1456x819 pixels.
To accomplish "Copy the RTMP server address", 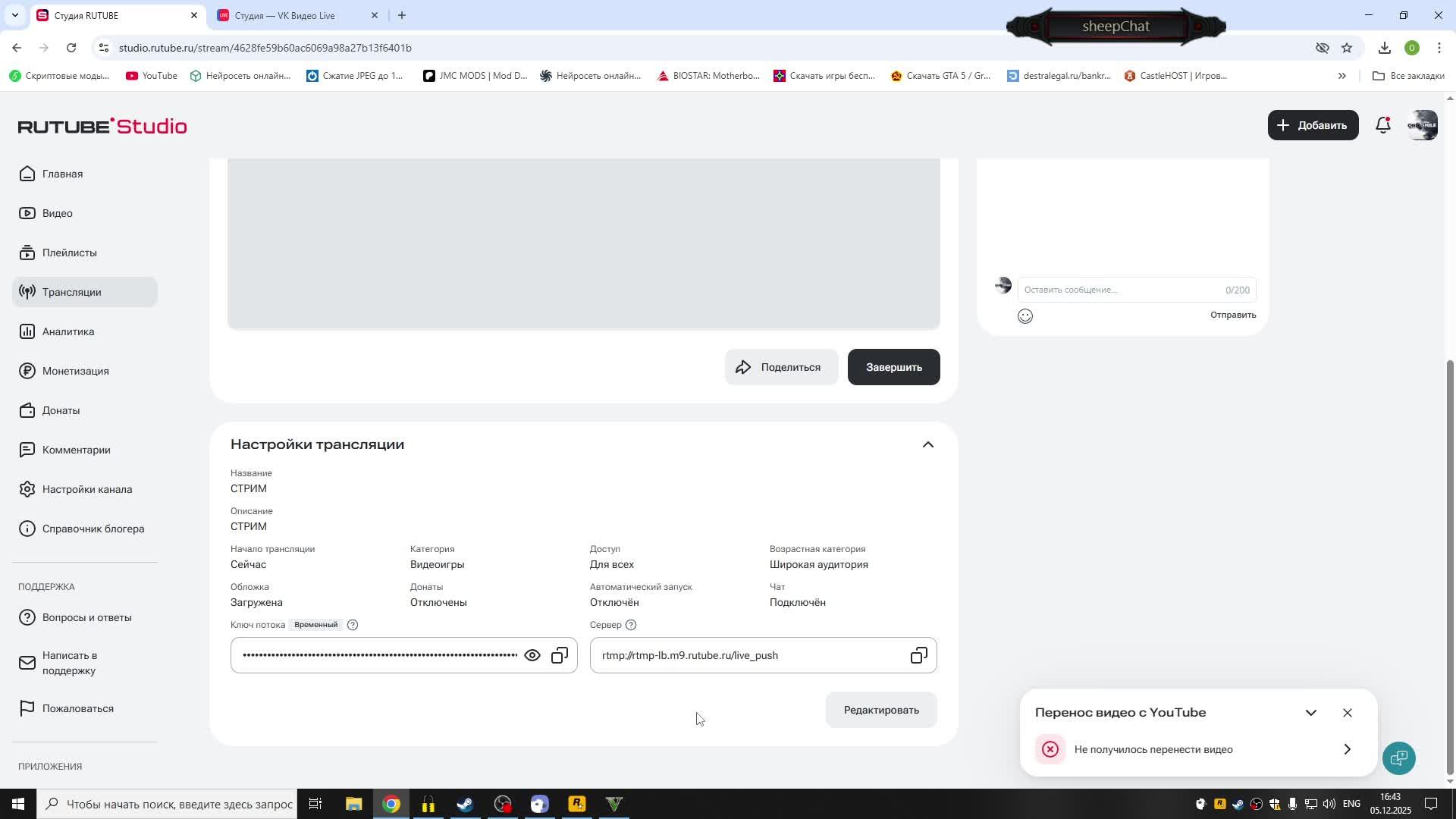I will pos(918,655).
